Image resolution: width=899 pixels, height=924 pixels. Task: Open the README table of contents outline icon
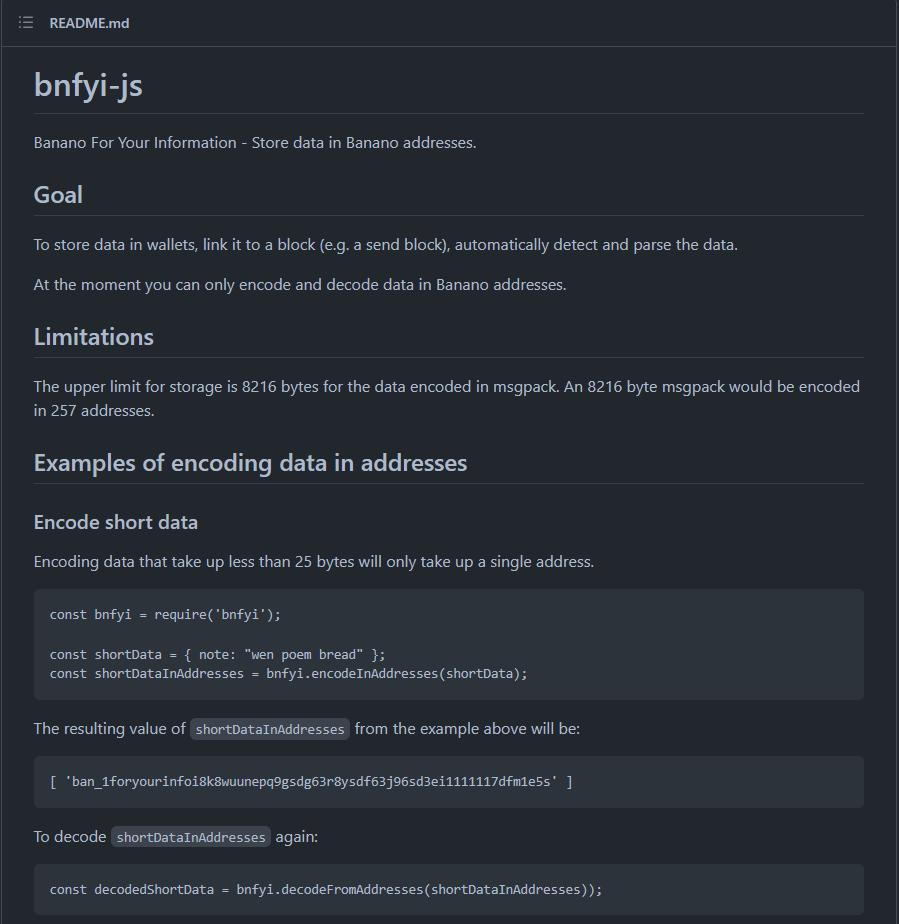26,23
